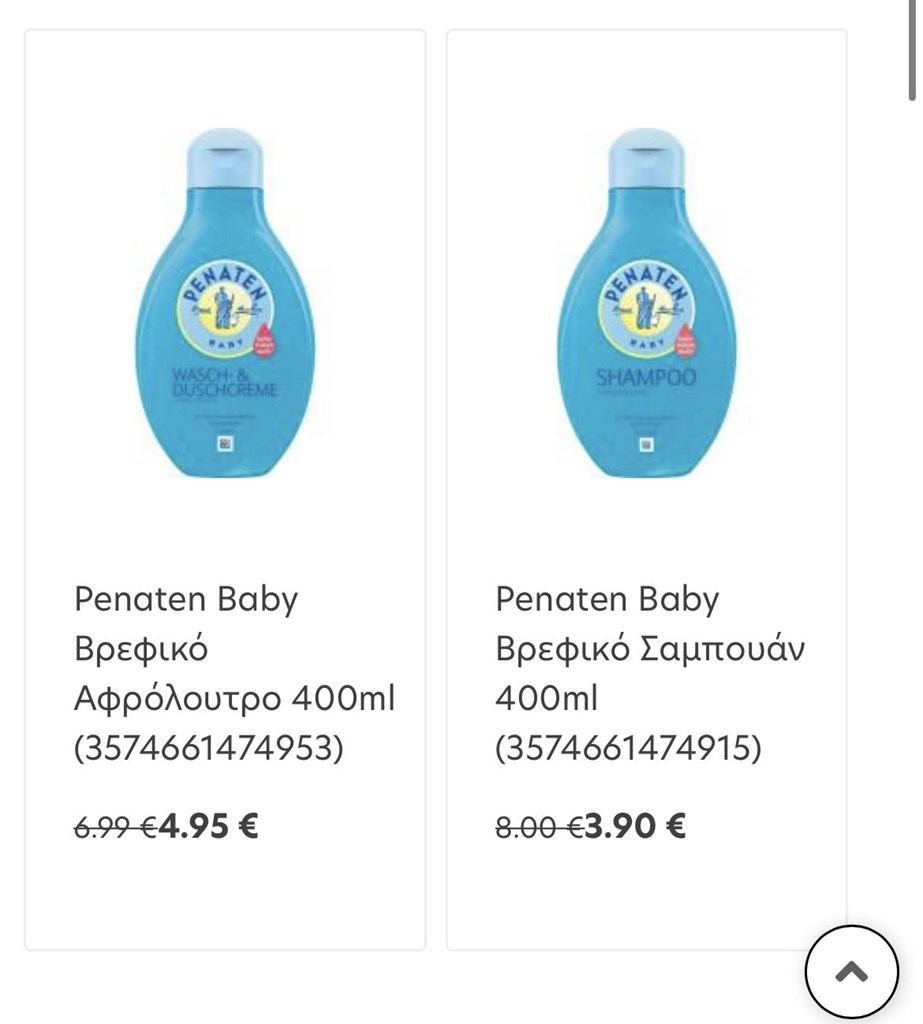Click the light-blue cap of the Duschcreme bottle

point(225,159)
